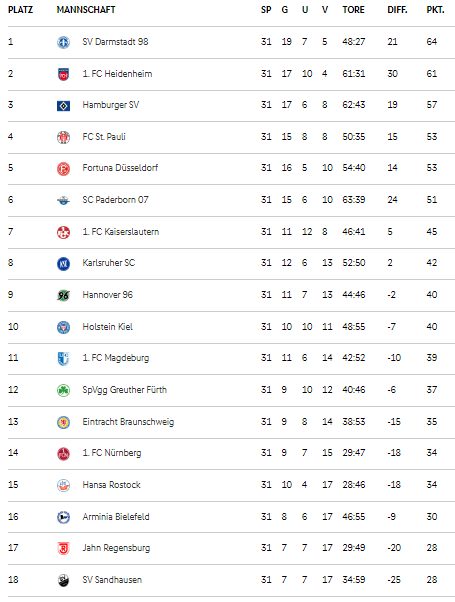Select the Holstein Kiel team name

[108, 327]
